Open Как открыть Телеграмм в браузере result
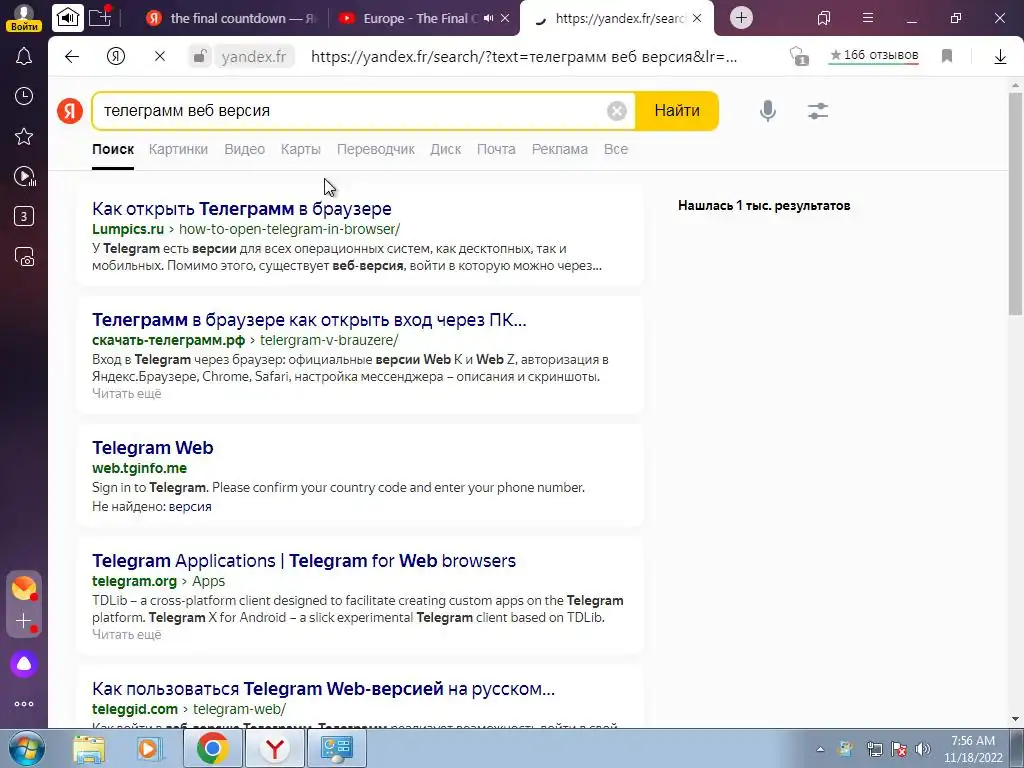This screenshot has width=1024, height=768. point(242,208)
